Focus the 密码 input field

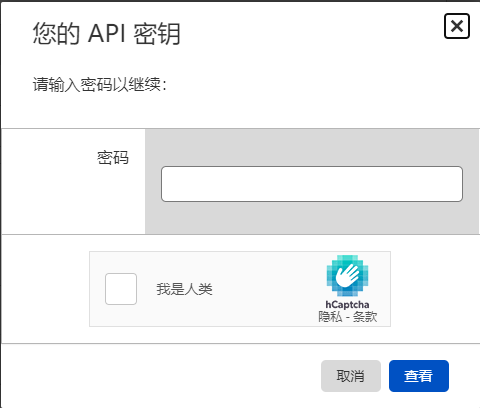312,184
